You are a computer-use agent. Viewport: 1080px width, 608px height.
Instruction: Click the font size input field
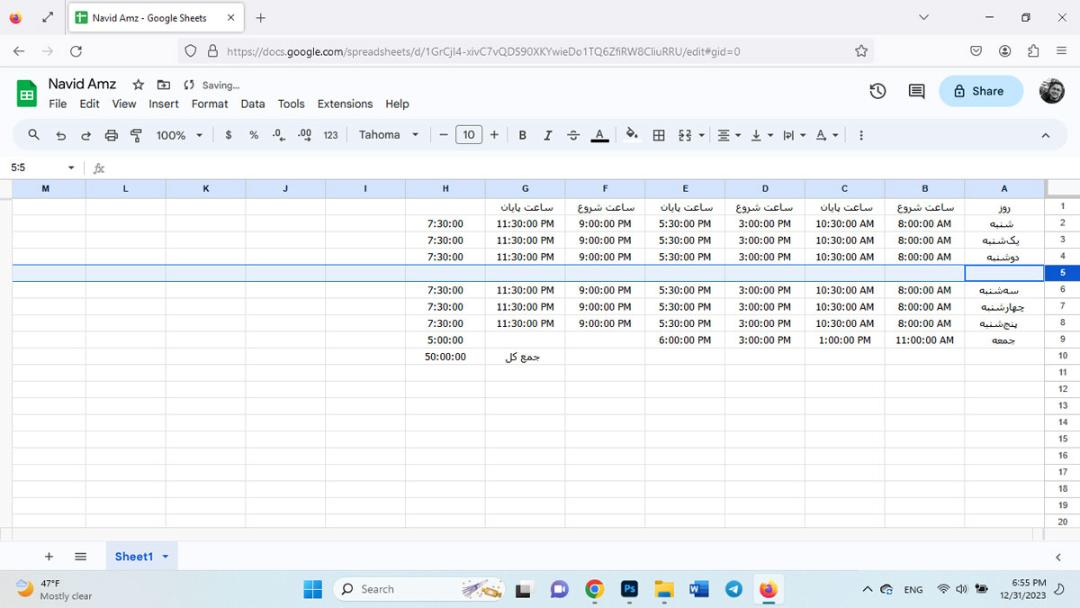coord(468,135)
